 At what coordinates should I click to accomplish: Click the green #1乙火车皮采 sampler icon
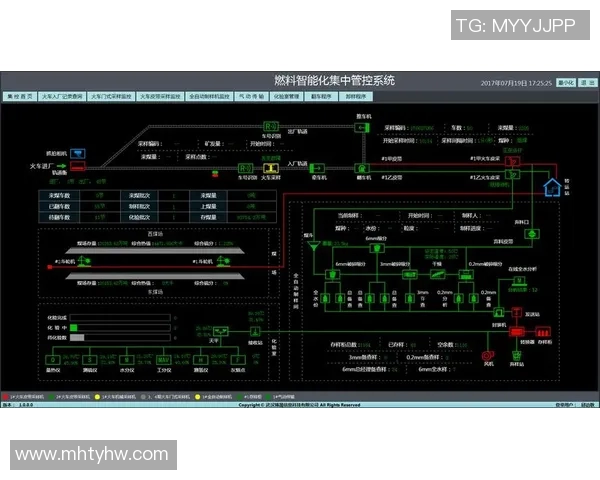[x=514, y=175]
